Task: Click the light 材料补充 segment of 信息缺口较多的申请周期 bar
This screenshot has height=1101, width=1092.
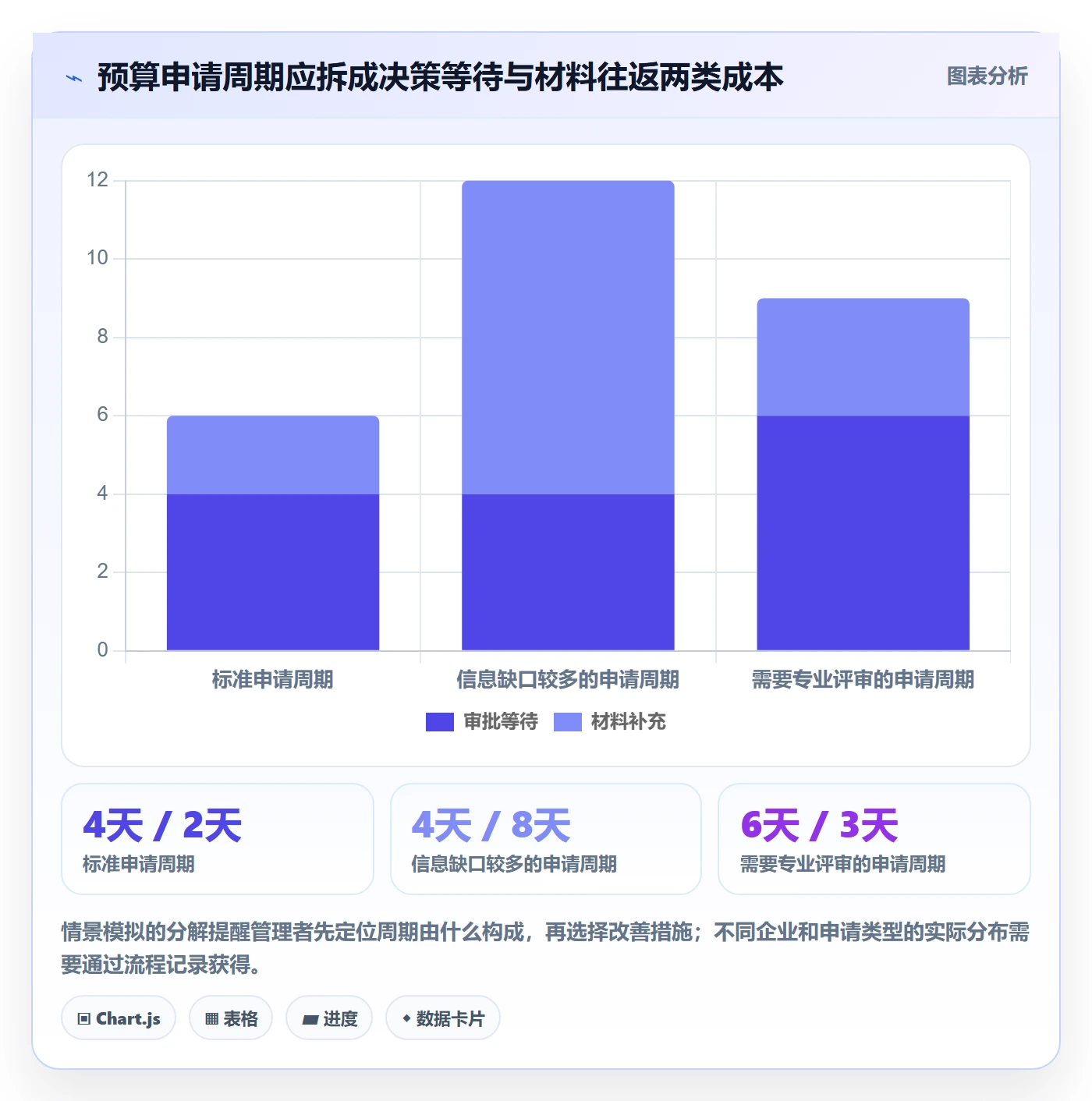Action: pyautogui.click(x=568, y=337)
